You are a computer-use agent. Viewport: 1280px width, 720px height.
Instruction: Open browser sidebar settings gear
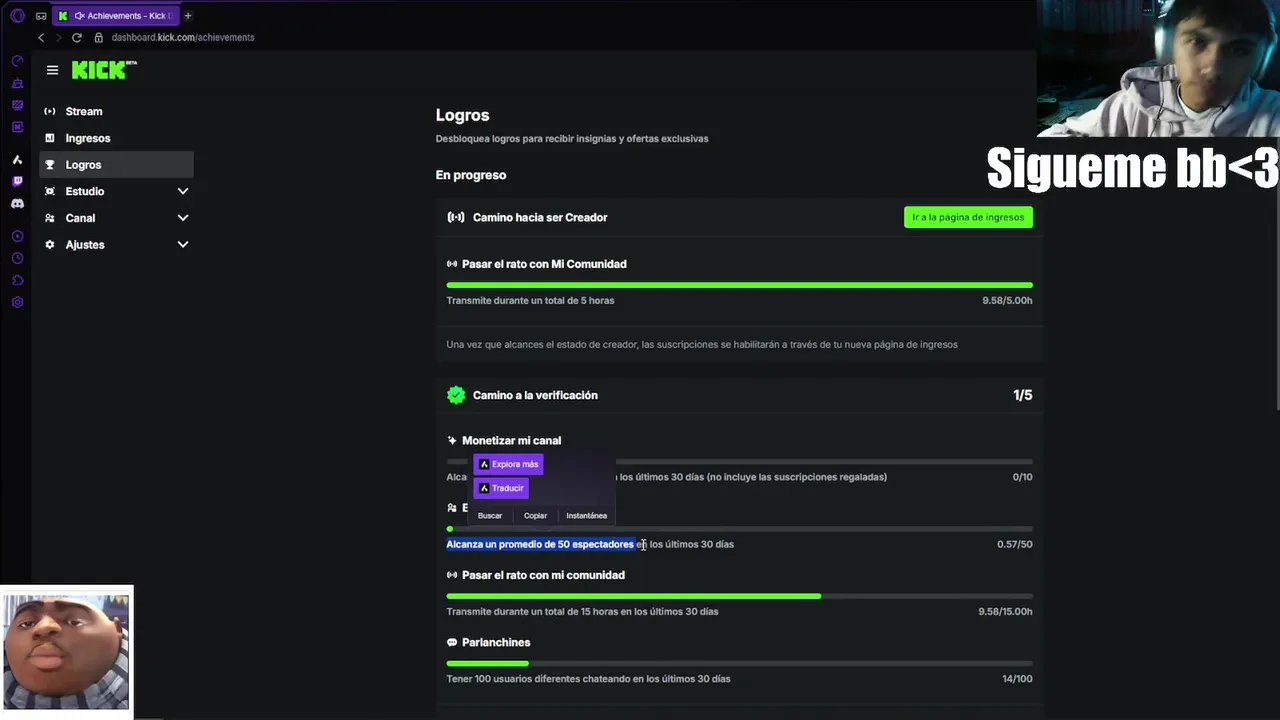pyautogui.click(x=17, y=302)
